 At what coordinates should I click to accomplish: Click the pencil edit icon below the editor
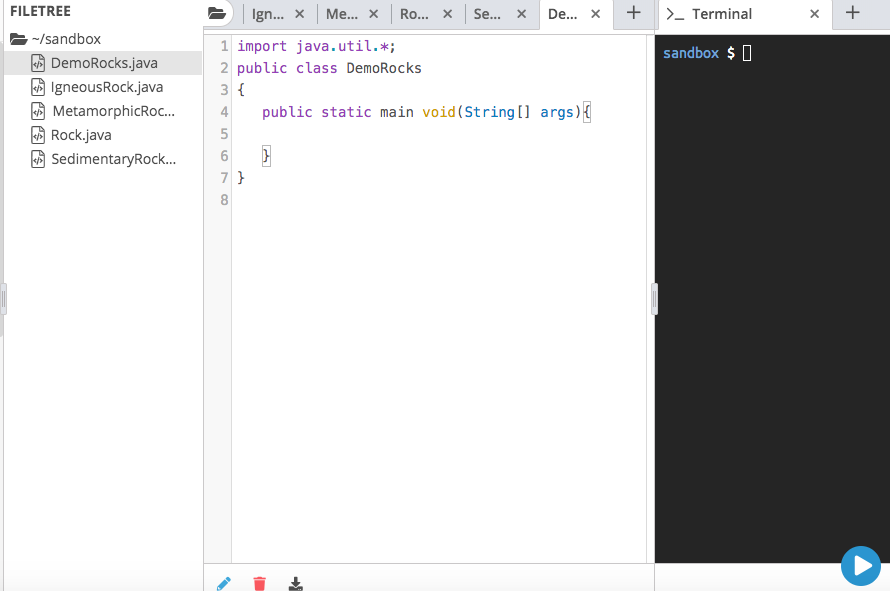point(223,583)
